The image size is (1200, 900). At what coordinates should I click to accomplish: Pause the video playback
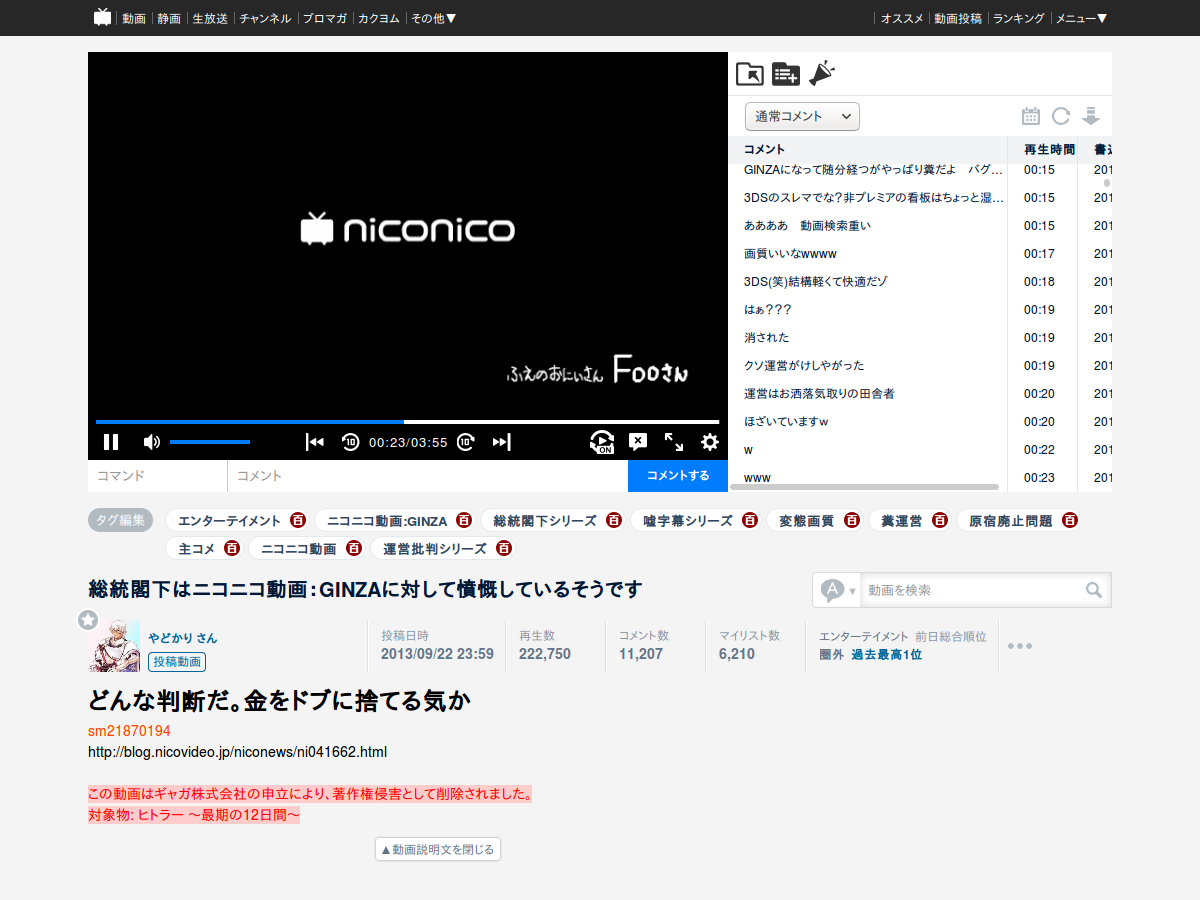(x=111, y=442)
